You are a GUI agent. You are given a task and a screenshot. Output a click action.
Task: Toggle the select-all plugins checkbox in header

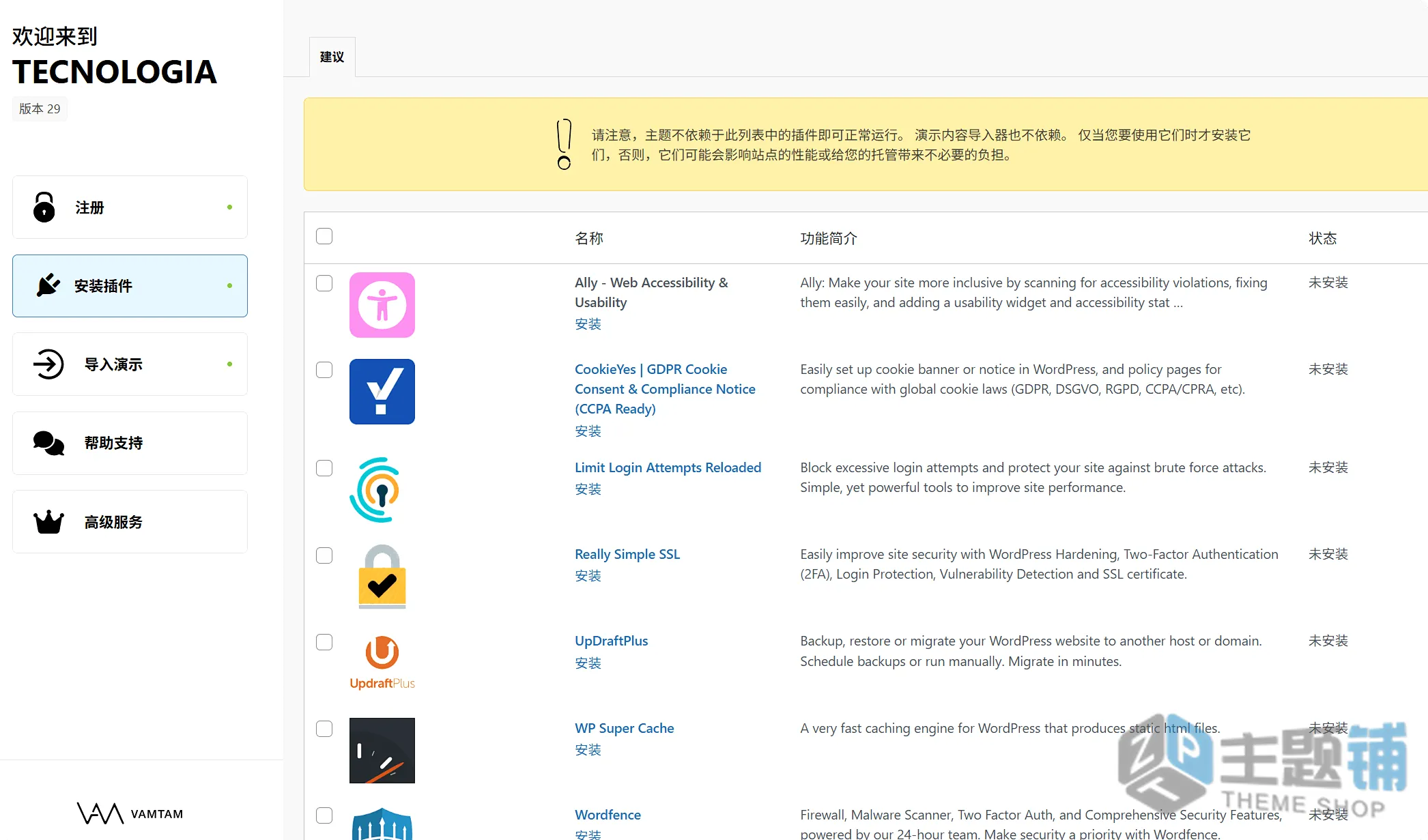tap(324, 236)
